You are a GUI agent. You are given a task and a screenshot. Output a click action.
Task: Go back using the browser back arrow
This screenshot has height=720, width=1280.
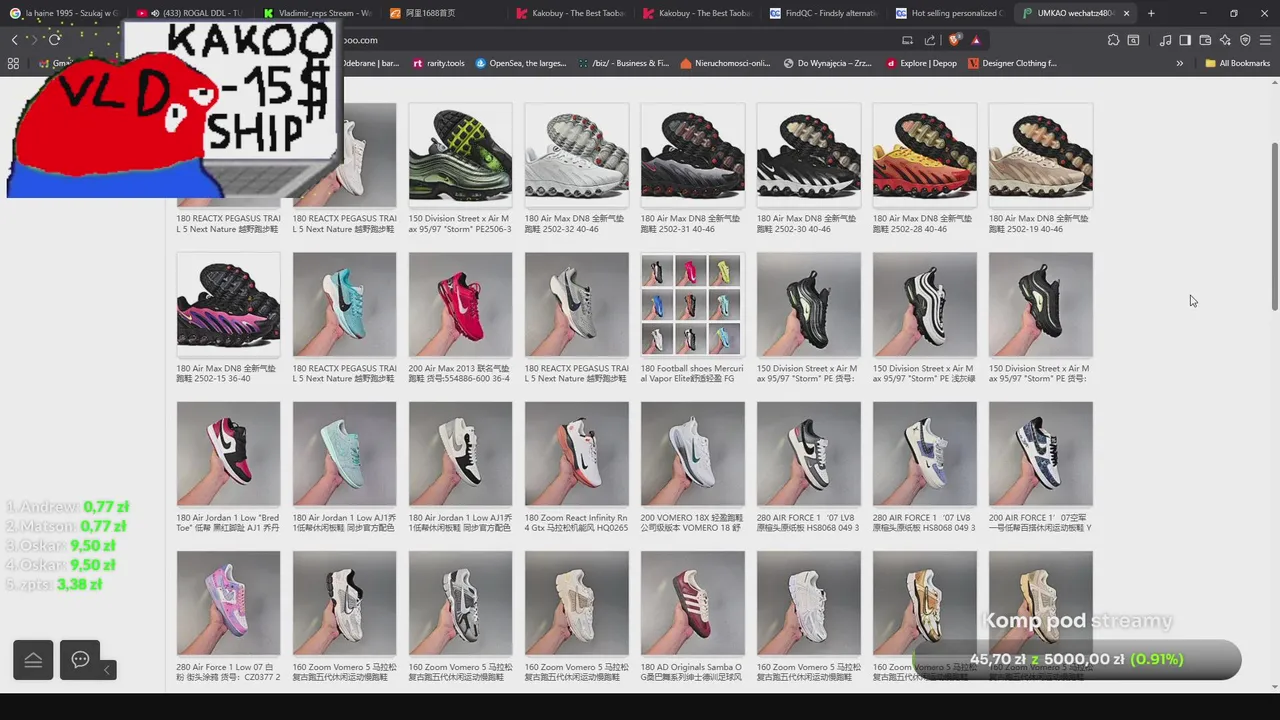14,40
